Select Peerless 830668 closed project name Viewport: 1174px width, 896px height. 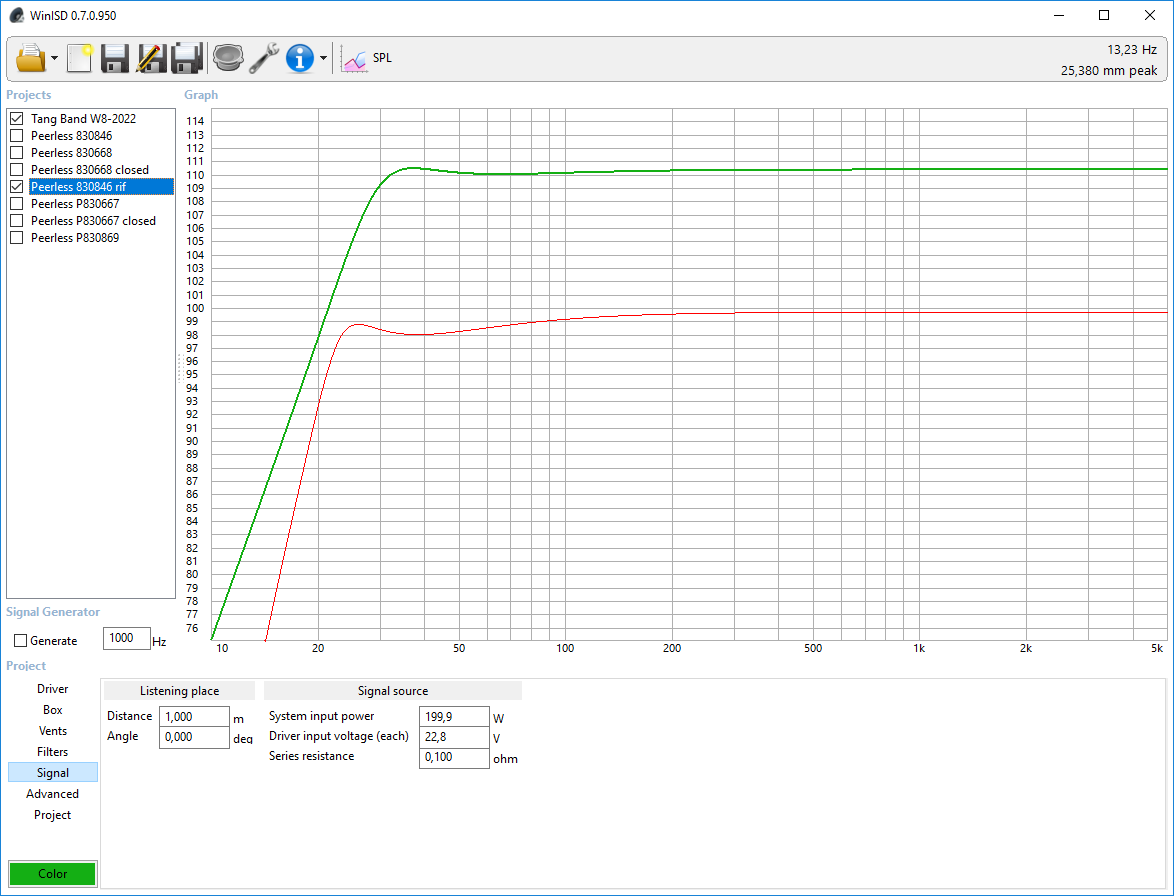(90, 170)
